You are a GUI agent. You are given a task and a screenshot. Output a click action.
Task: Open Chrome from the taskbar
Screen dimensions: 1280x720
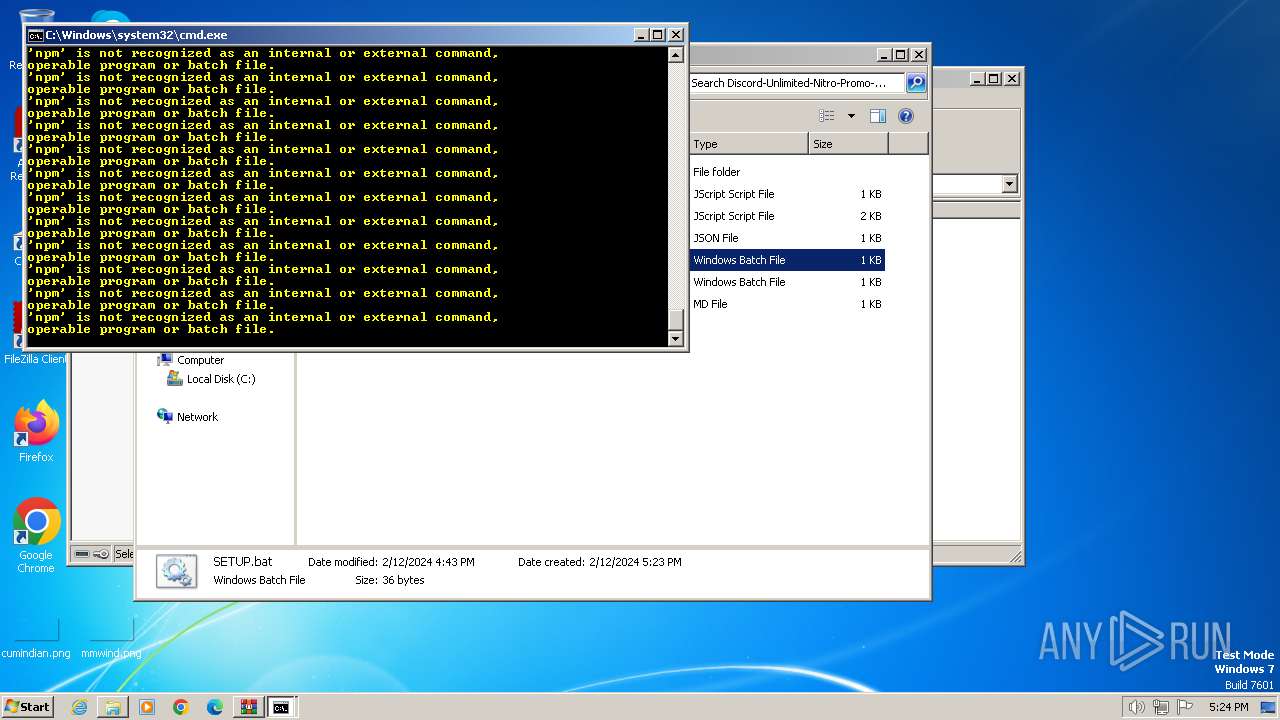pyautogui.click(x=181, y=707)
